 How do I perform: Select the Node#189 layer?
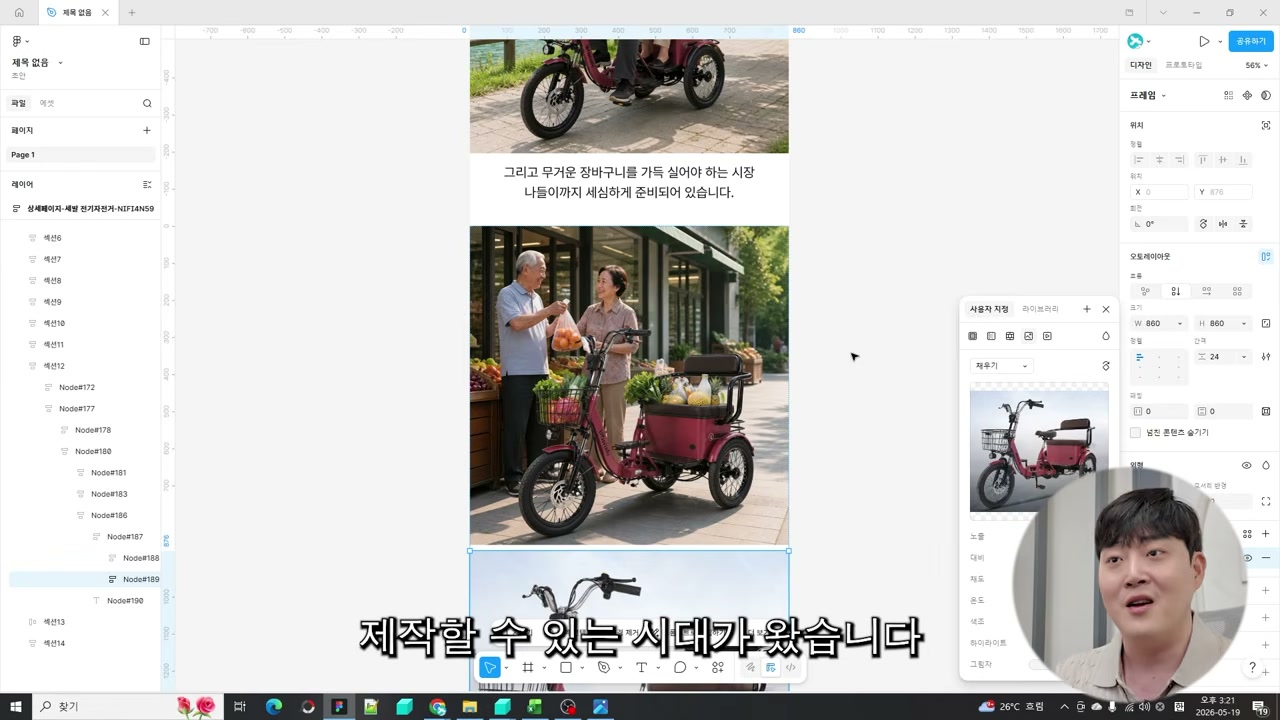point(84,579)
